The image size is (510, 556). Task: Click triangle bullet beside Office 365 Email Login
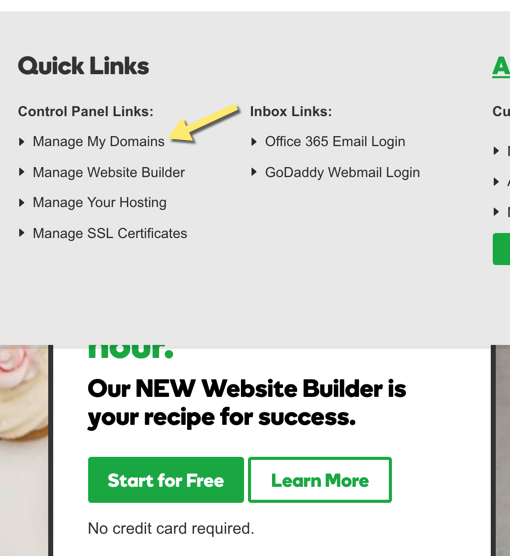254,142
